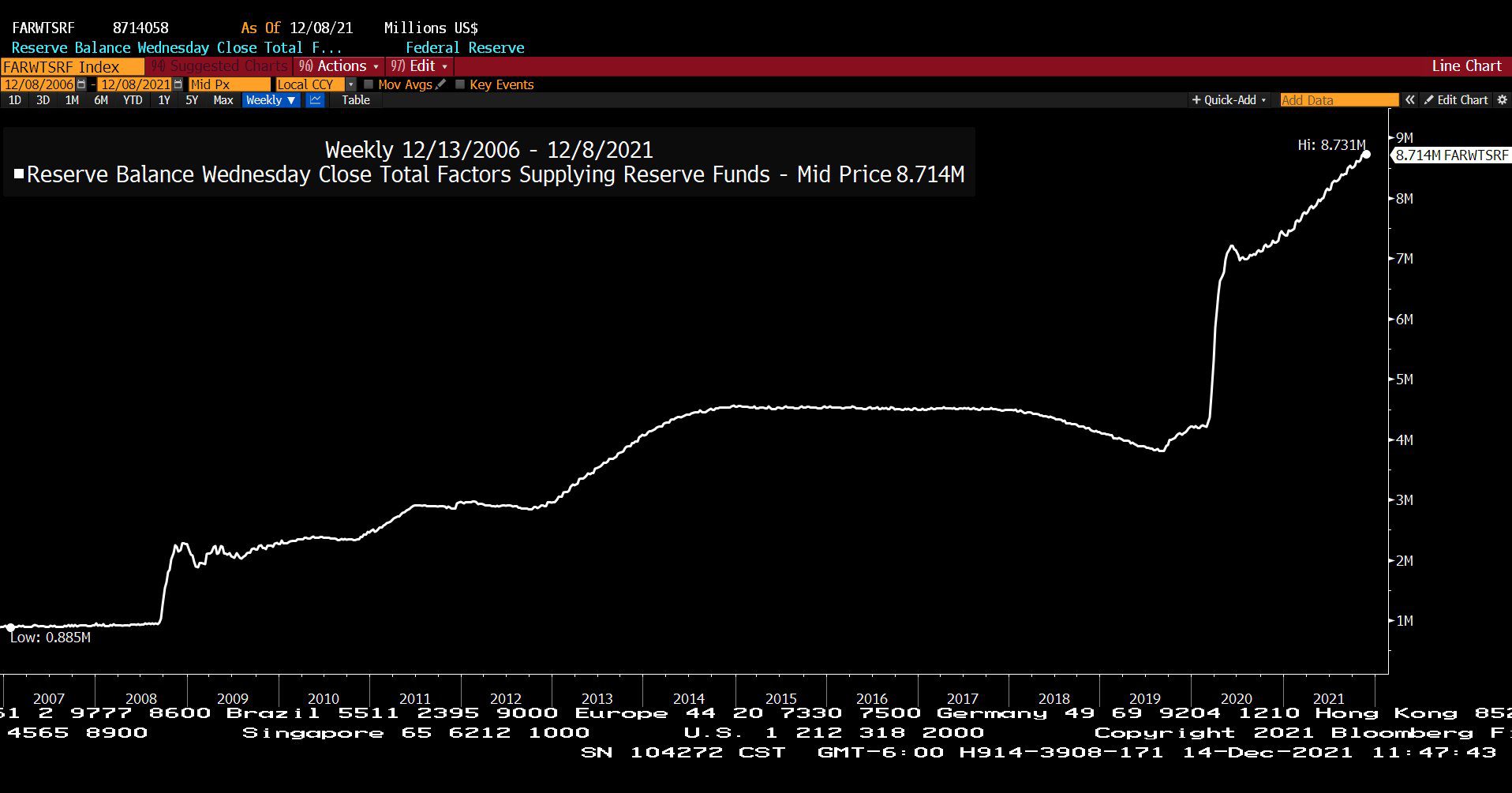Click the Add Data input field
Screen dimensions: 1512x793
1338,100
